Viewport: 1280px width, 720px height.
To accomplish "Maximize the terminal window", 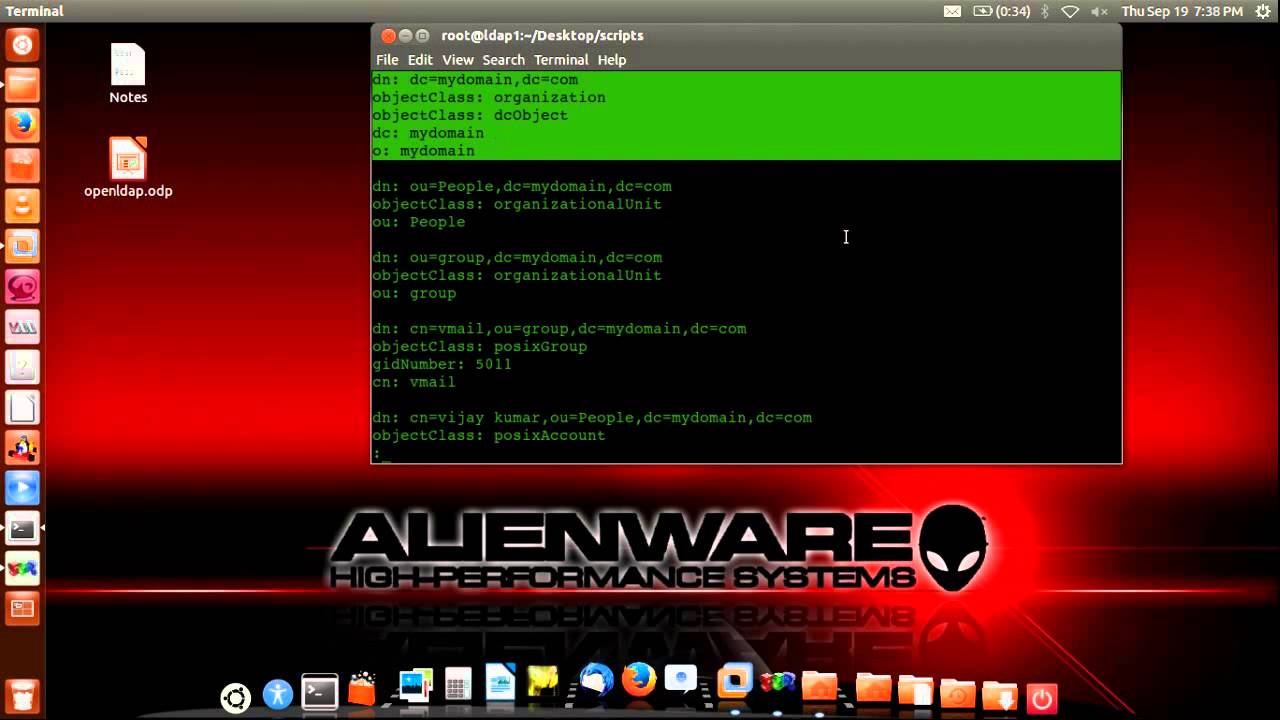I will pos(422,36).
